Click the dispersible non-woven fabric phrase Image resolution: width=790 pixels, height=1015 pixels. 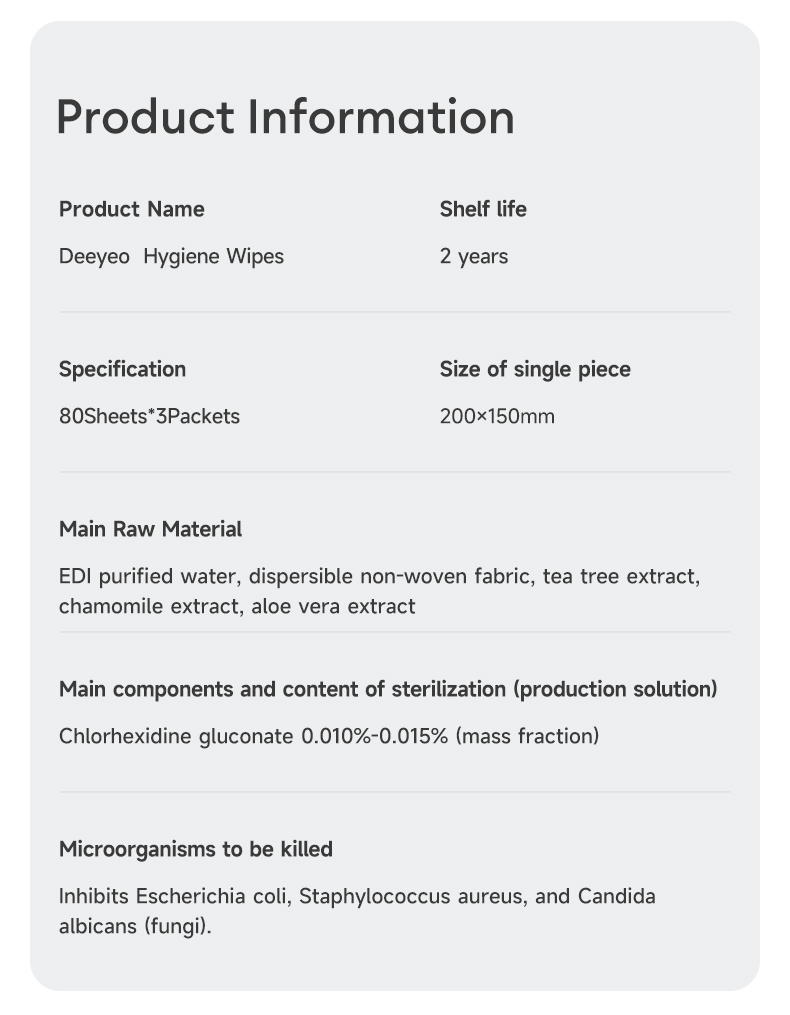click(x=389, y=577)
